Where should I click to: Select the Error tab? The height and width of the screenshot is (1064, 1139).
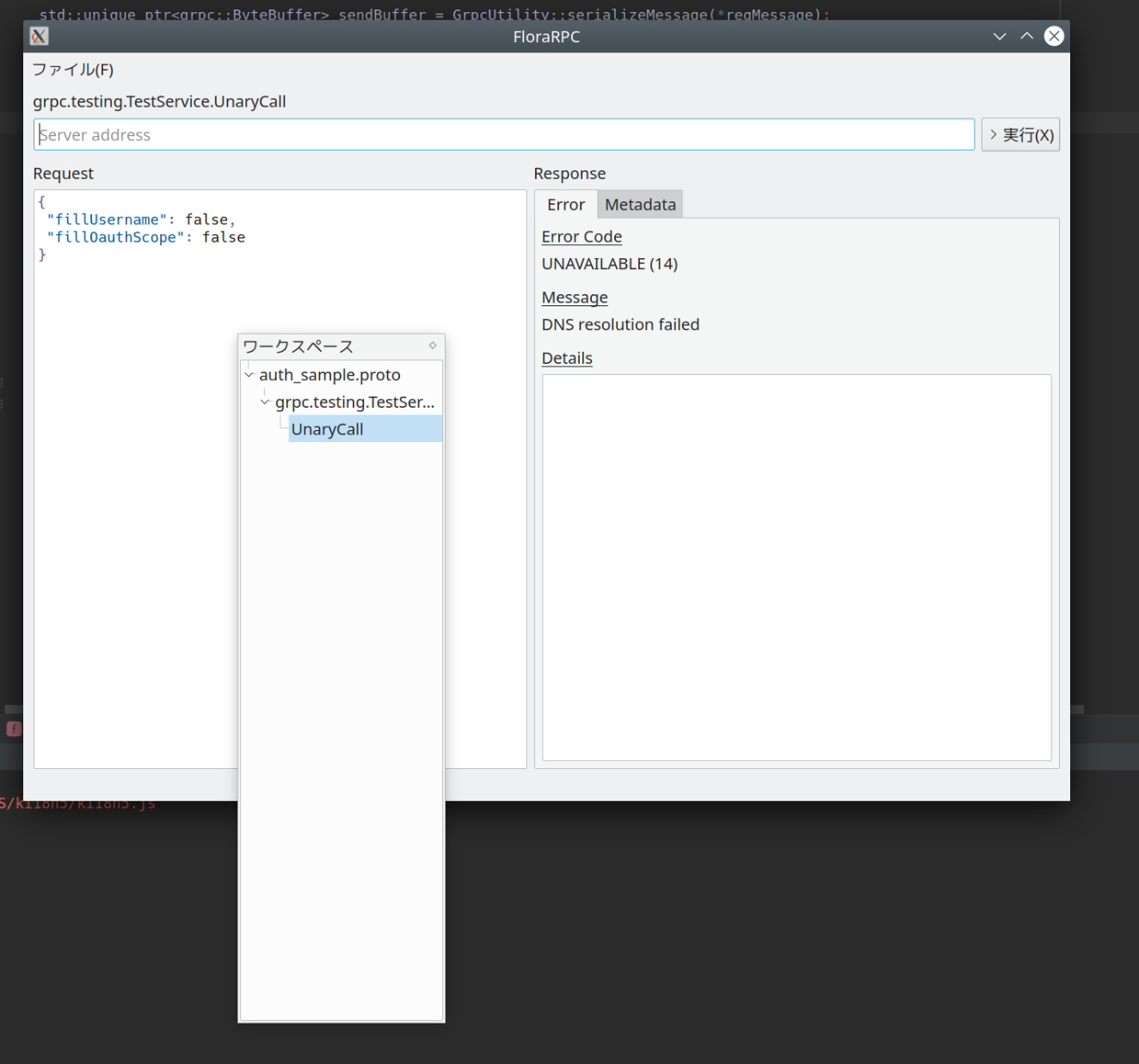tap(565, 205)
